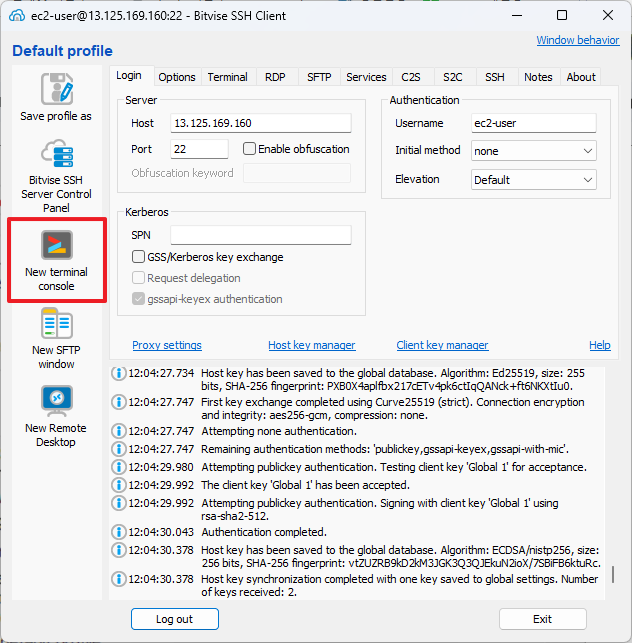The width and height of the screenshot is (632, 643).
Task: Start a New Remote Desktop session
Action: [x=57, y=416]
